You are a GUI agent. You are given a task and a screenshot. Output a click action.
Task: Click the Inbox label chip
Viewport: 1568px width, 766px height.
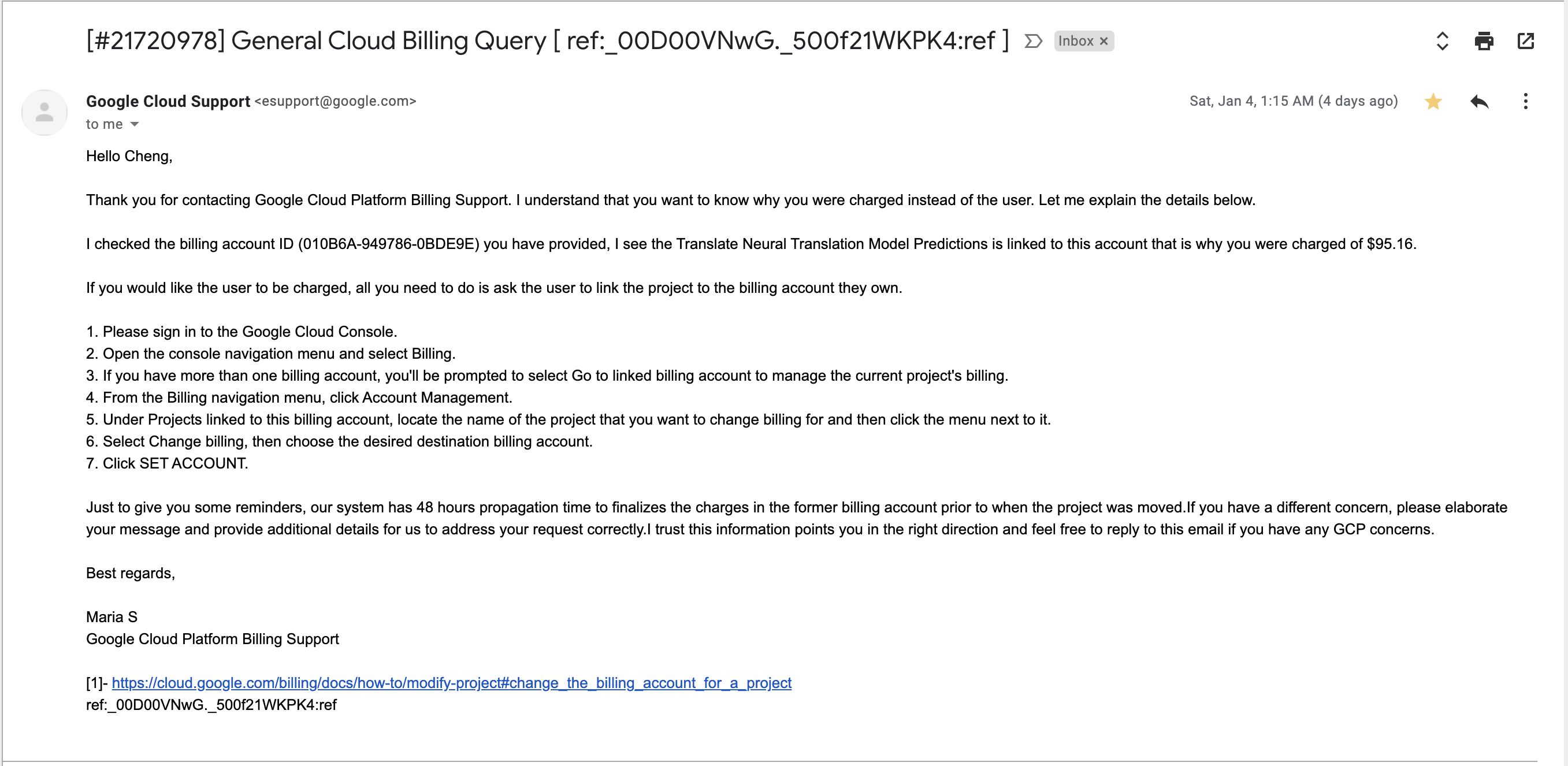[1076, 42]
